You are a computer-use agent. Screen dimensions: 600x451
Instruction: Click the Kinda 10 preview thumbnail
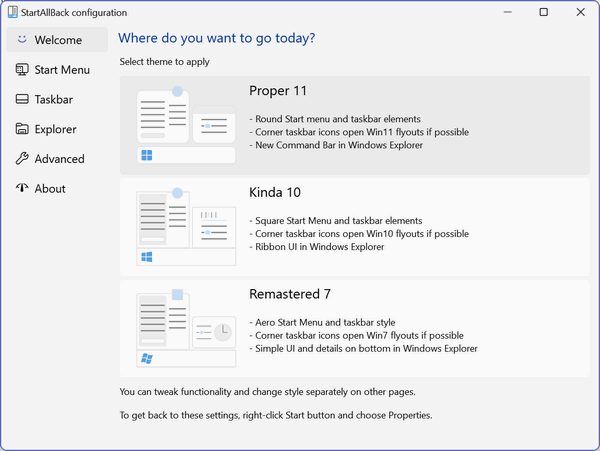(x=186, y=226)
